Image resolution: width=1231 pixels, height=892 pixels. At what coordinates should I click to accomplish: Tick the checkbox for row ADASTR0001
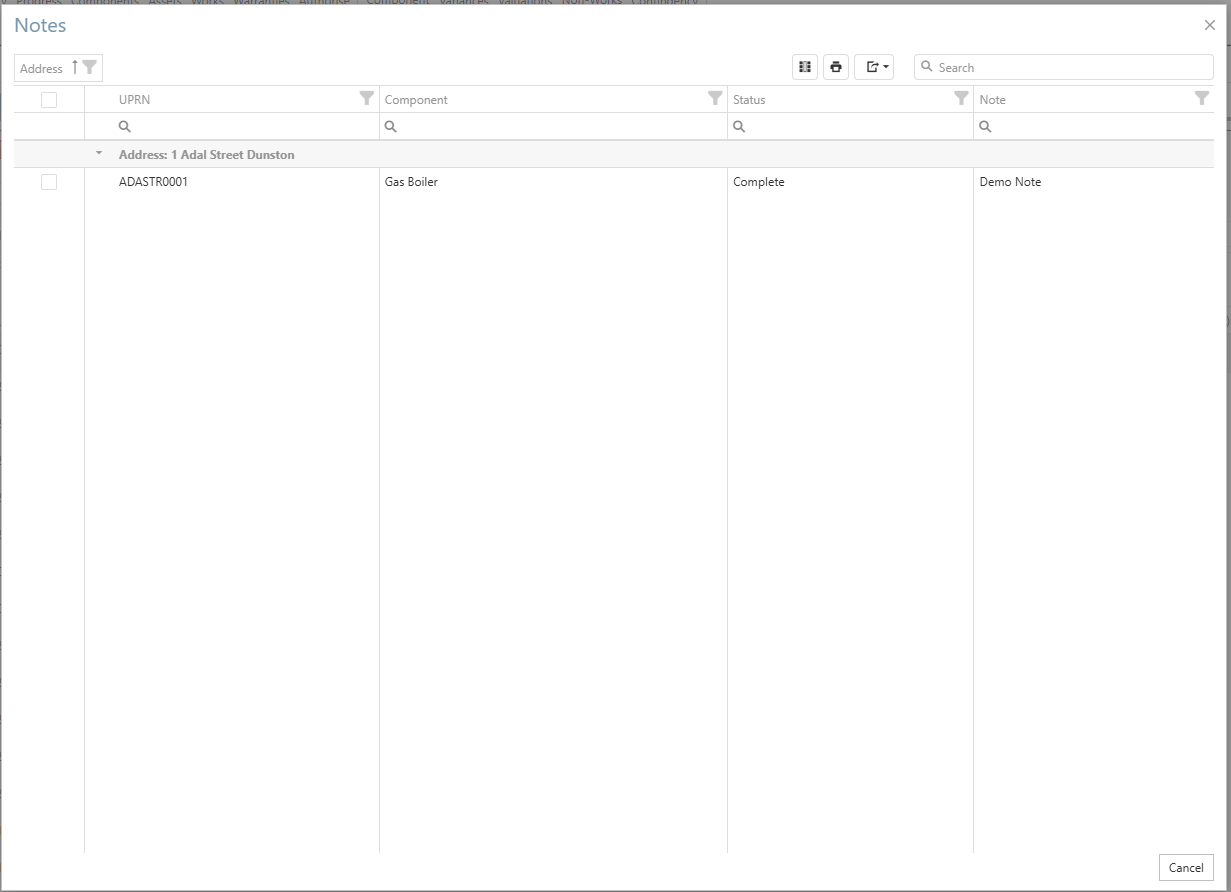(49, 182)
